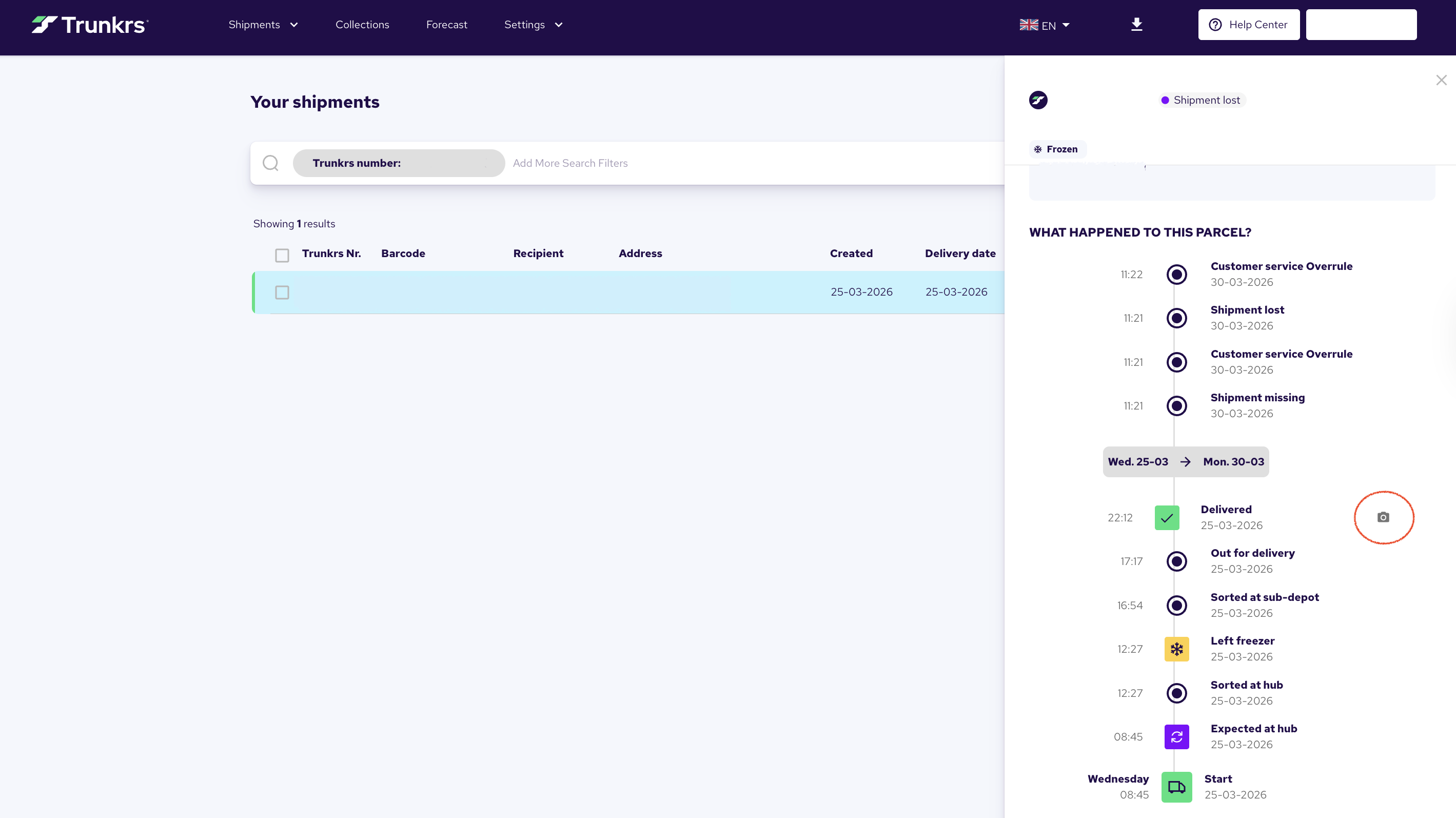Click the Trunkrs logo
Image resolution: width=1456 pixels, height=818 pixels.
click(90, 25)
